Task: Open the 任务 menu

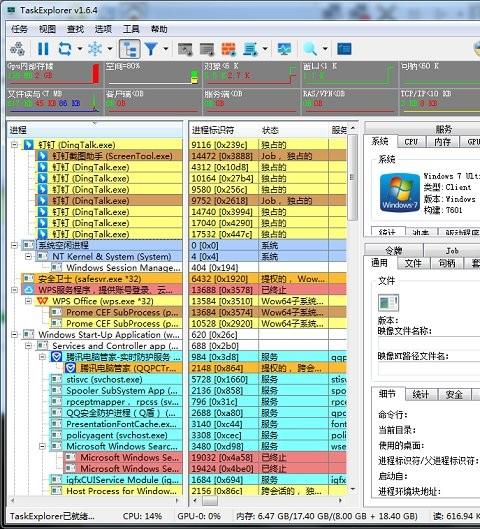Action: pos(19,29)
